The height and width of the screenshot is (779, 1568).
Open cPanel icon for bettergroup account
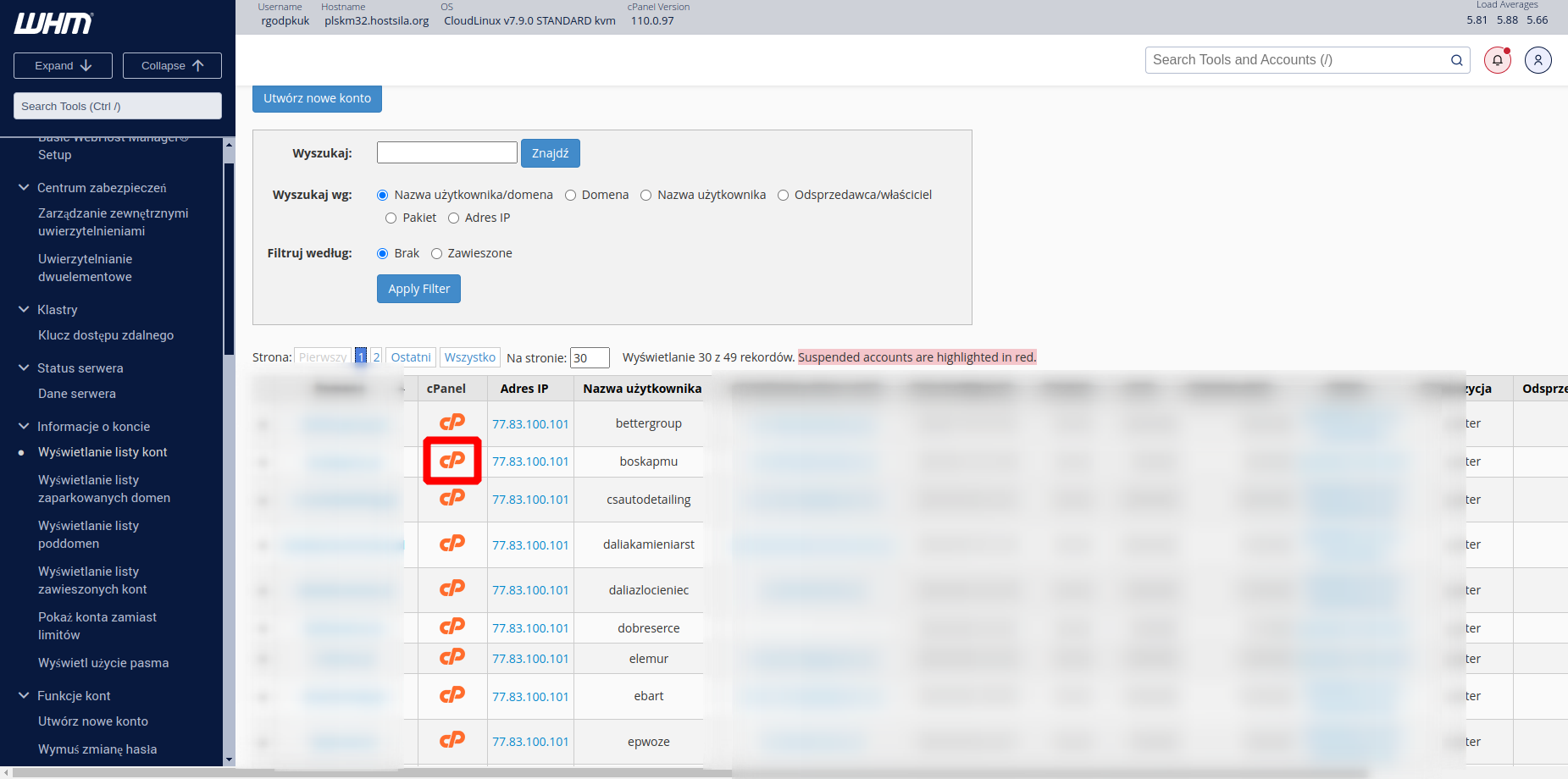click(452, 422)
